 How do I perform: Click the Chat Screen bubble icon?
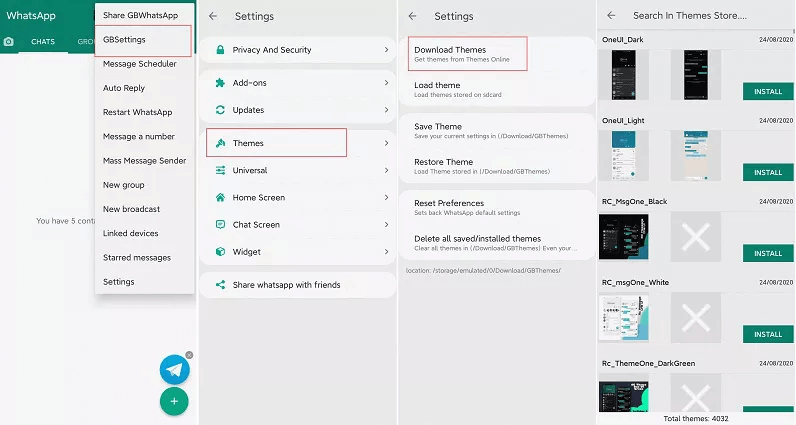pos(220,224)
